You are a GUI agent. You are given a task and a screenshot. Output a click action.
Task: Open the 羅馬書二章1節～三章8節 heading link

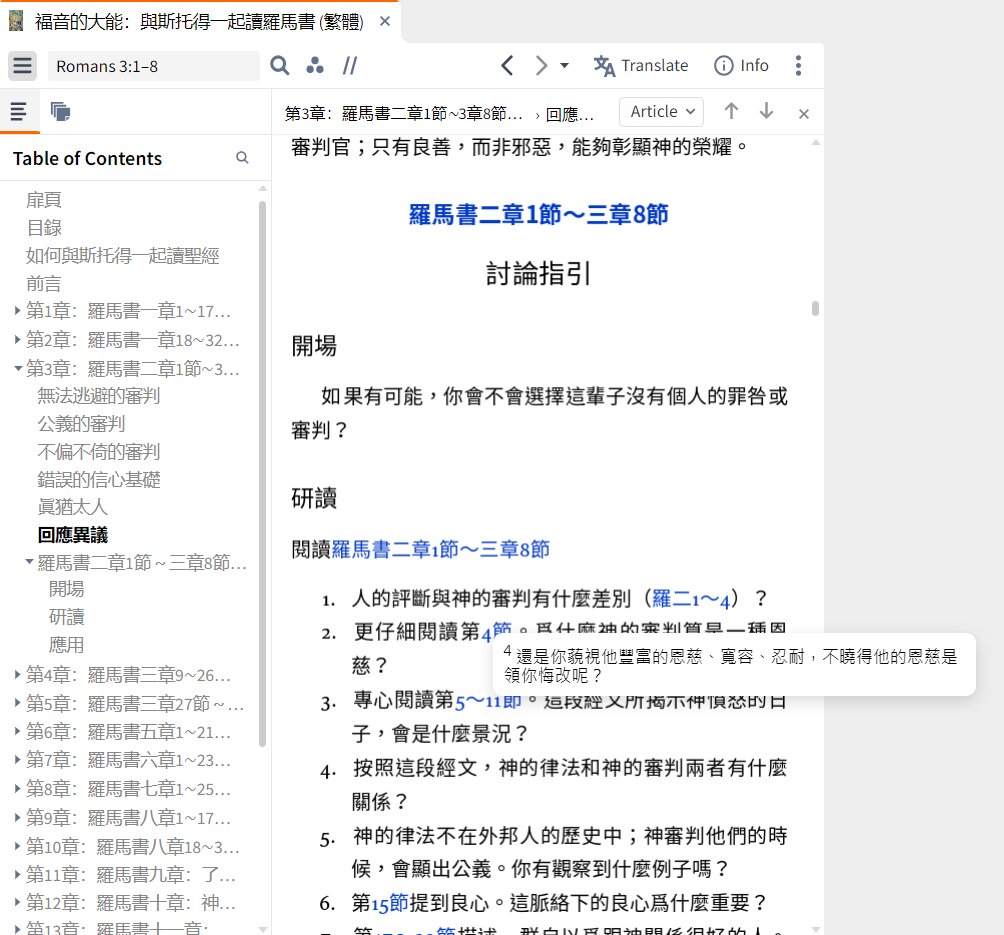click(x=538, y=214)
